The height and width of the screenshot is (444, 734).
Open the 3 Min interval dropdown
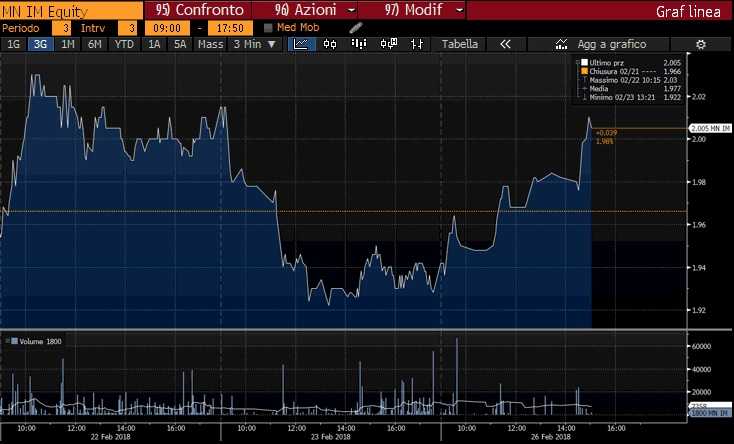click(x=255, y=44)
